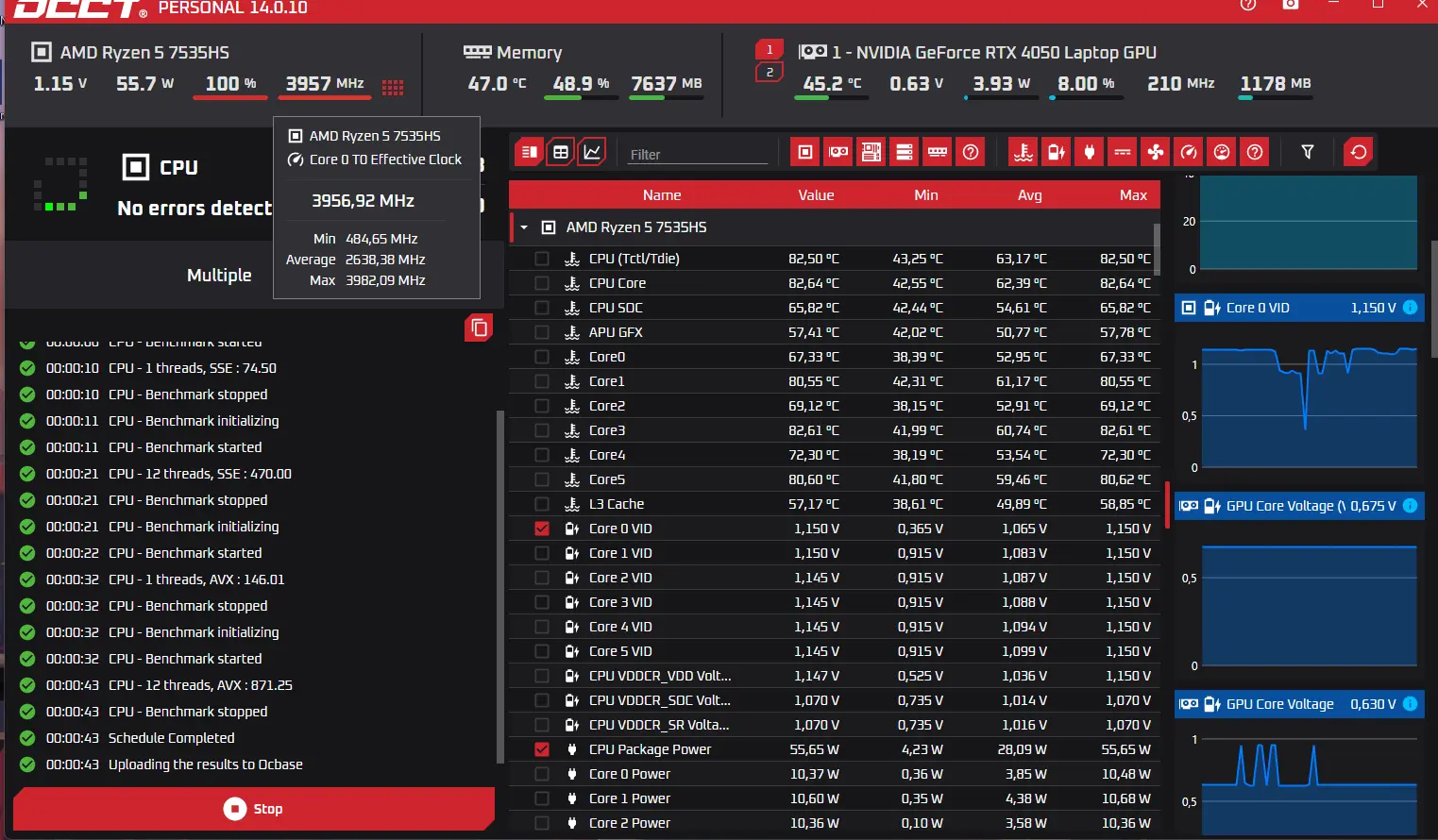Copy the test log with the copy icon
Viewport: 1438px width, 840px height.
pyautogui.click(x=479, y=328)
